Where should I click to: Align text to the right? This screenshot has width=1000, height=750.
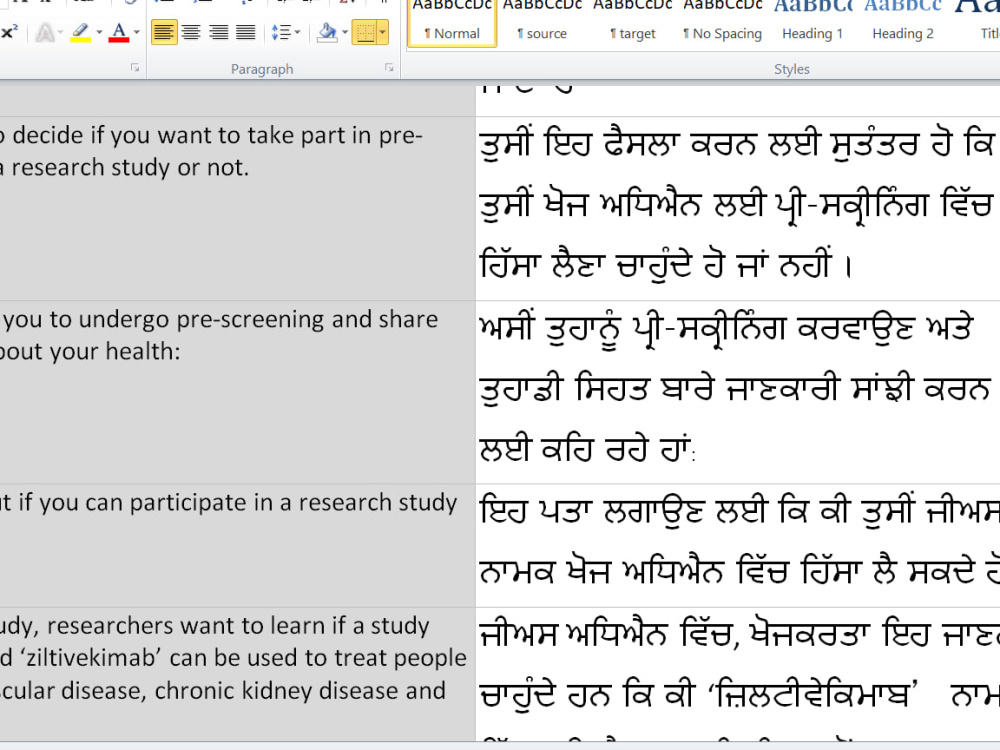pos(218,32)
